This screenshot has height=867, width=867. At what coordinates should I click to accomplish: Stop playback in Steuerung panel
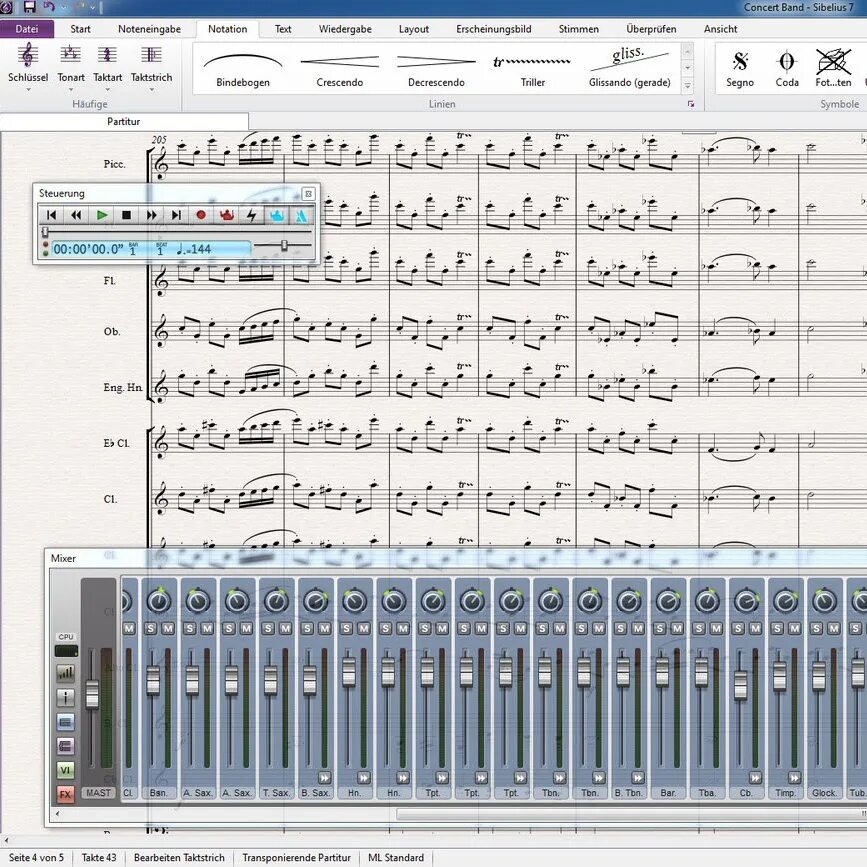click(x=127, y=215)
